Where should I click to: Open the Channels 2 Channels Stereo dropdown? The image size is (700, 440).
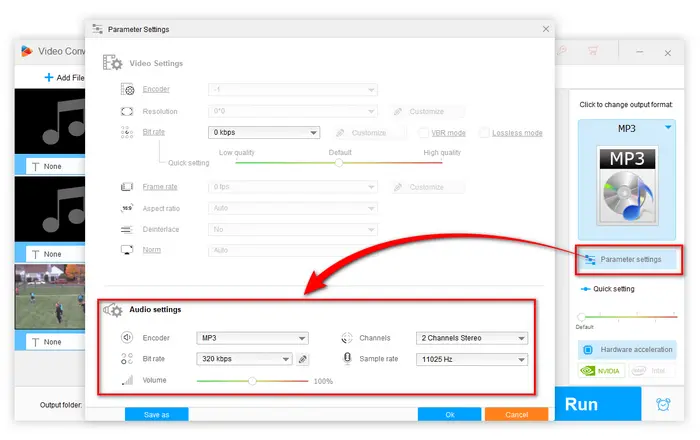click(x=472, y=338)
